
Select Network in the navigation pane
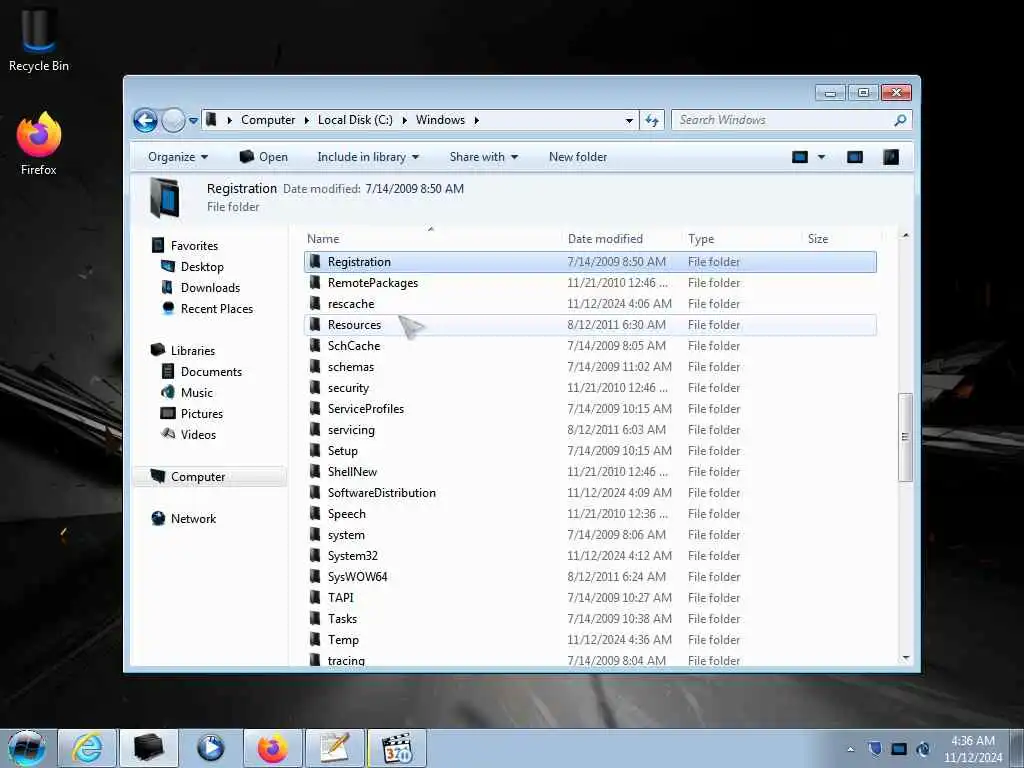[193, 519]
